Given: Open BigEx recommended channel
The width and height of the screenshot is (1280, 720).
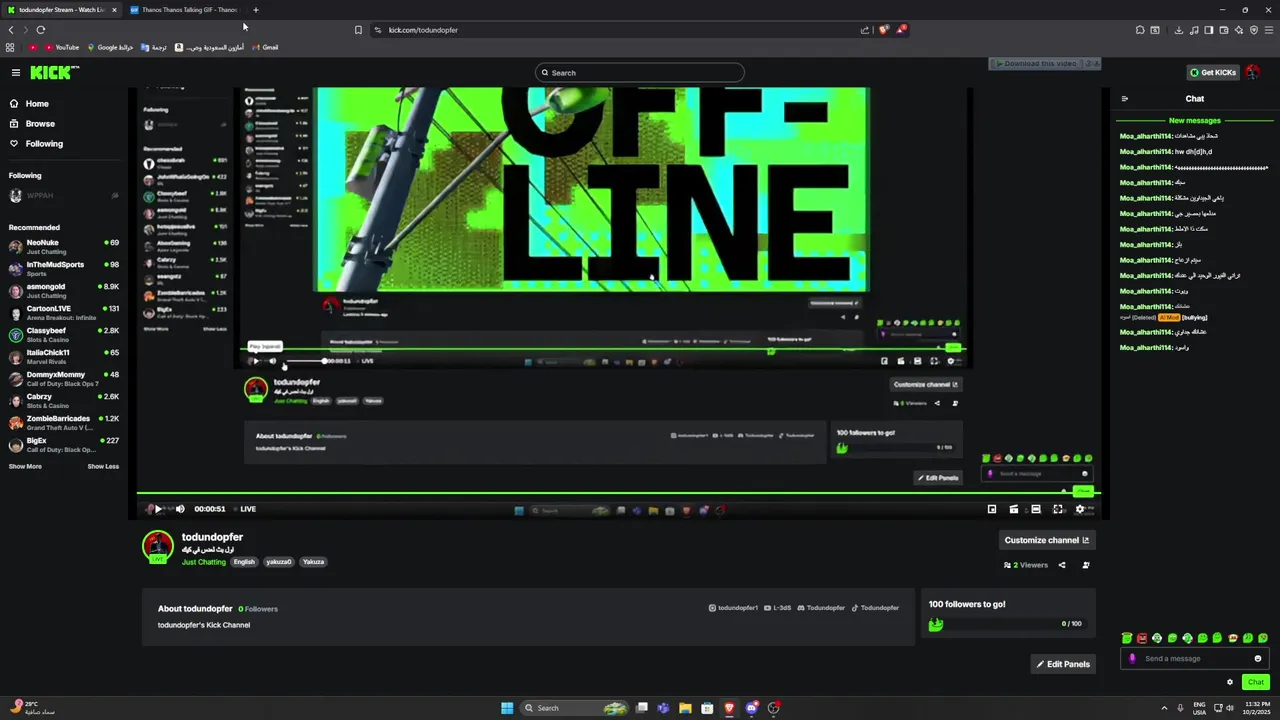Looking at the screenshot, I should 63,444.
